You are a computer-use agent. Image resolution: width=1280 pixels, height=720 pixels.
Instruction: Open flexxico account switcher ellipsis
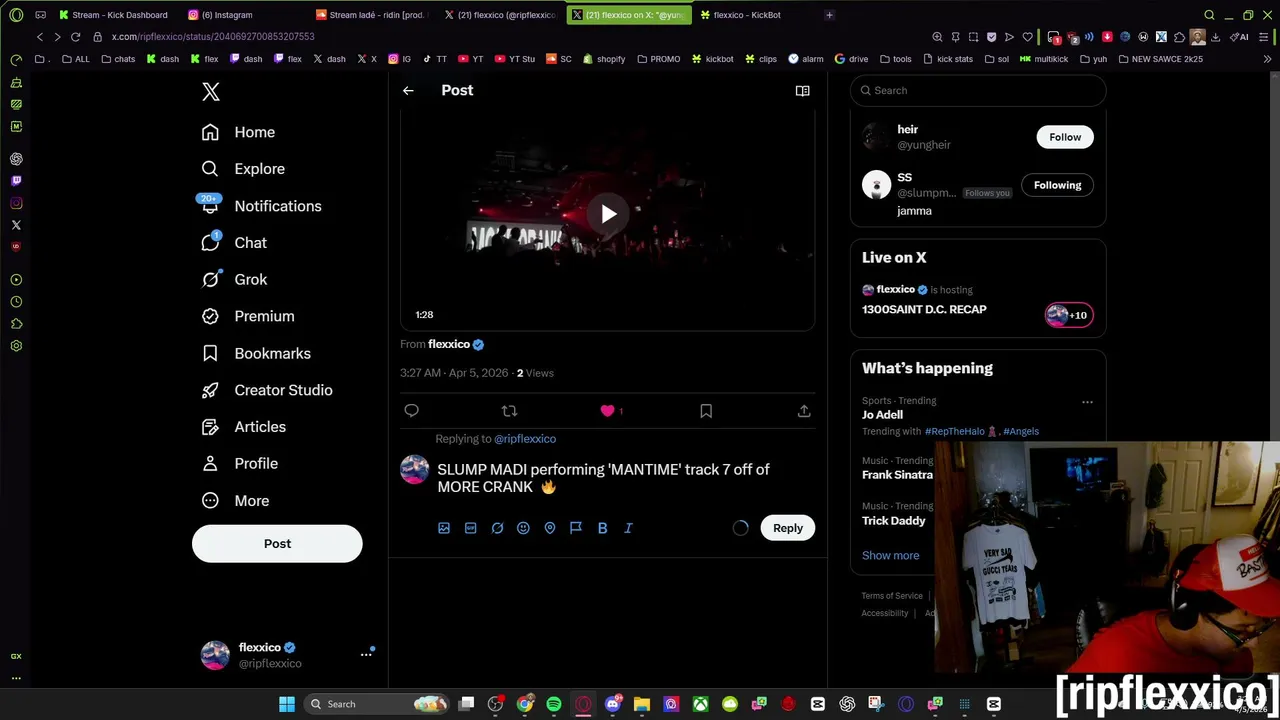pyautogui.click(x=366, y=654)
